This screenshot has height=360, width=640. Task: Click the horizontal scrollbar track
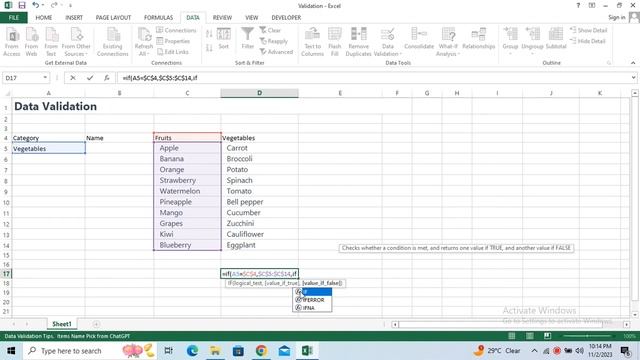pyautogui.click(x=510, y=324)
